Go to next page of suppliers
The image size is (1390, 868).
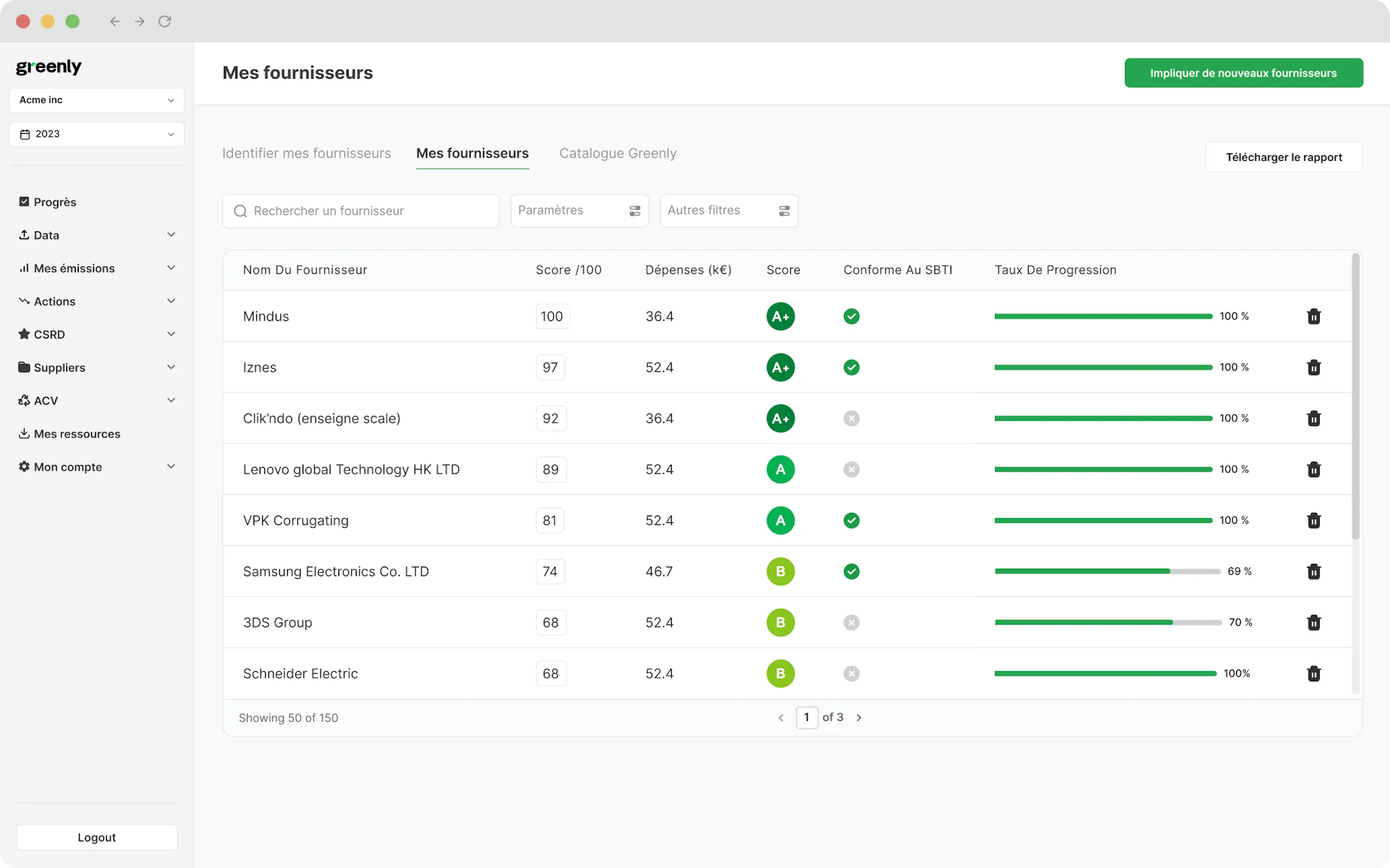(x=858, y=718)
